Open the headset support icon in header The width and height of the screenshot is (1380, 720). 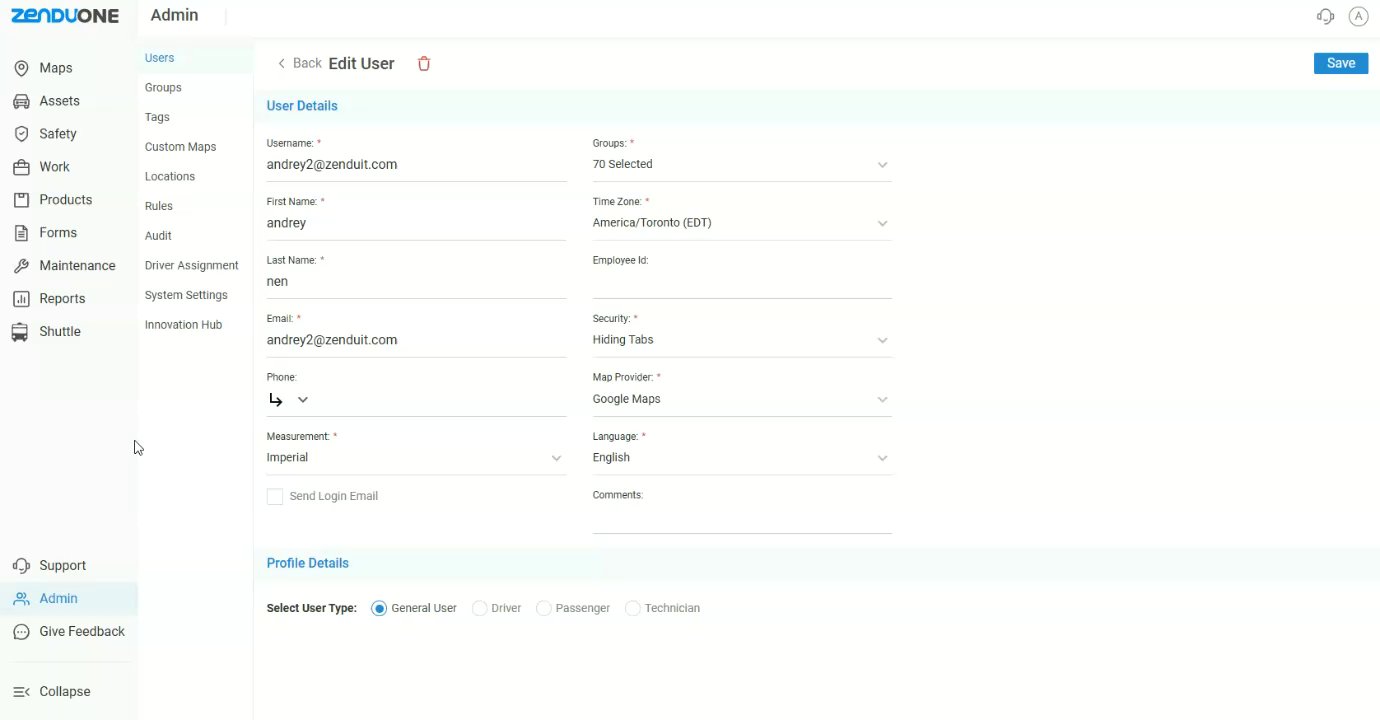(x=1326, y=16)
